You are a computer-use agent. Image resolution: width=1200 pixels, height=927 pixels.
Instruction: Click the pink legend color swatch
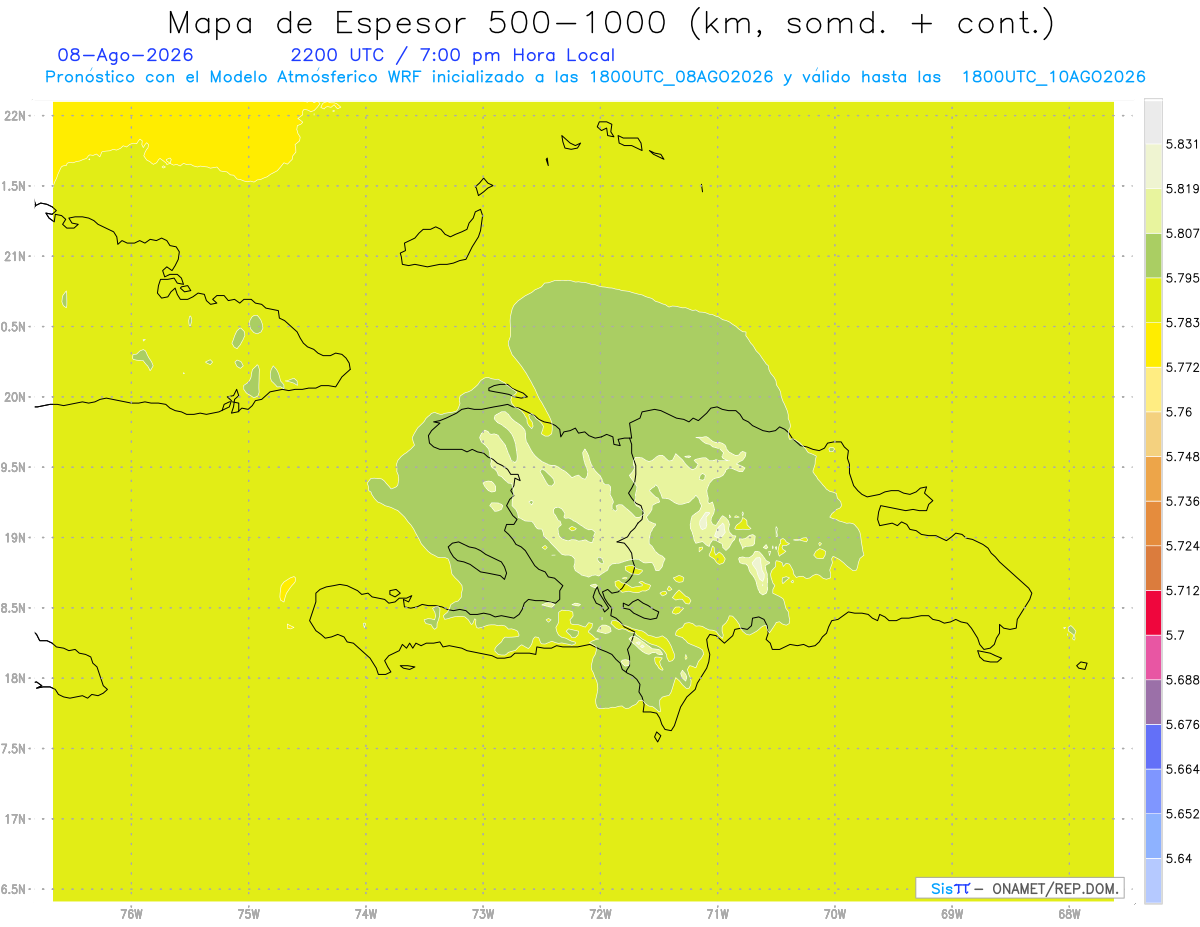coord(1153,657)
